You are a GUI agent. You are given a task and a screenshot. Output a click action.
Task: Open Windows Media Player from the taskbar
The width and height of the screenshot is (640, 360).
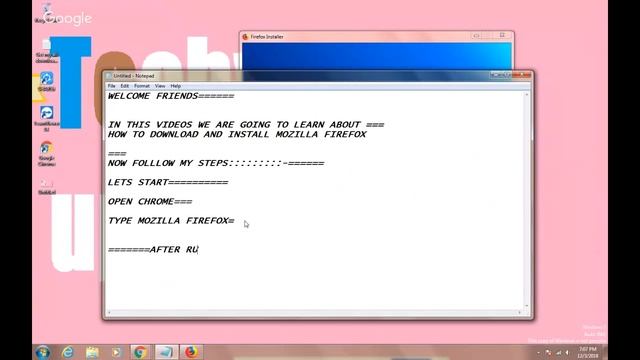116,352
